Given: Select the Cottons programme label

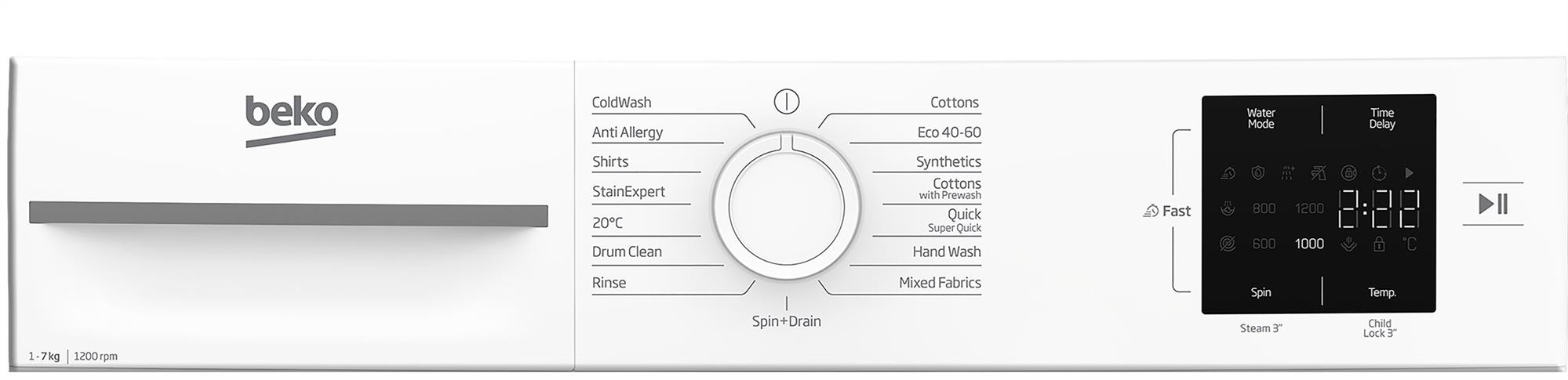Looking at the screenshot, I should [x=954, y=103].
